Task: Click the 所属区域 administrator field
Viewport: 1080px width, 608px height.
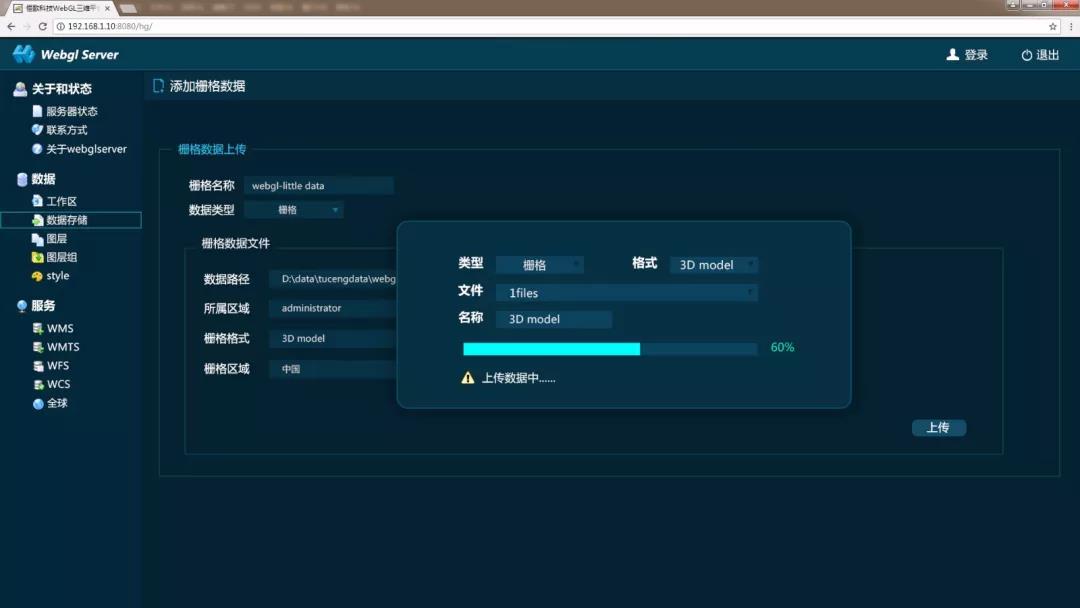Action: (x=333, y=308)
